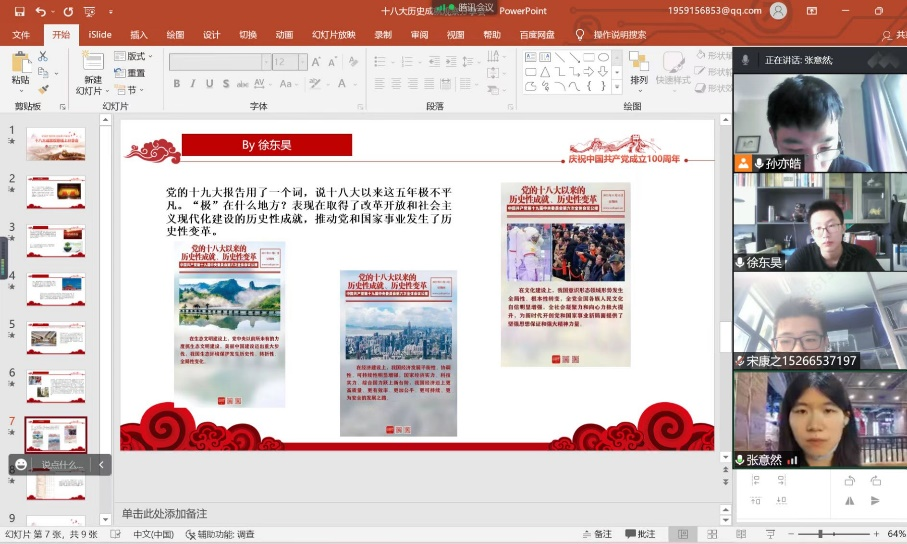This screenshot has height=544, width=907.
Task: Open the Slide Show (幻灯片放映) tab
Action: coord(334,35)
